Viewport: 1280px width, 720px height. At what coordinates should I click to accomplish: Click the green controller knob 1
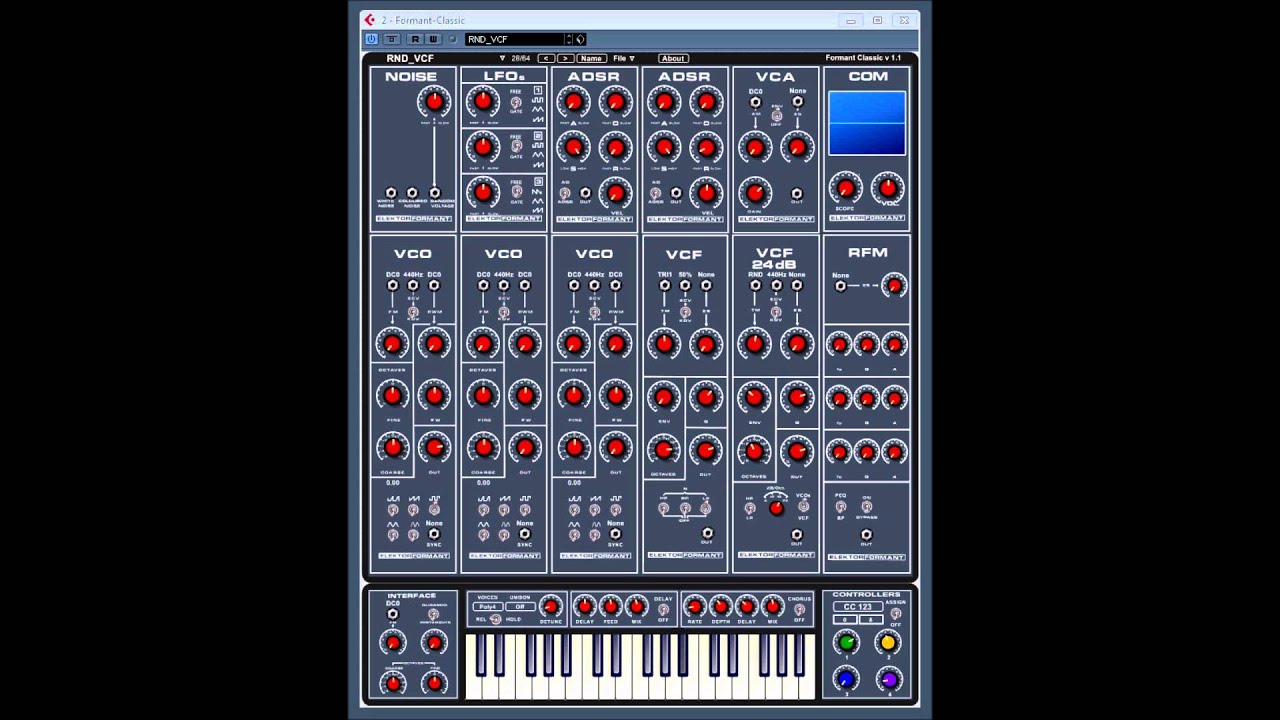pos(846,642)
